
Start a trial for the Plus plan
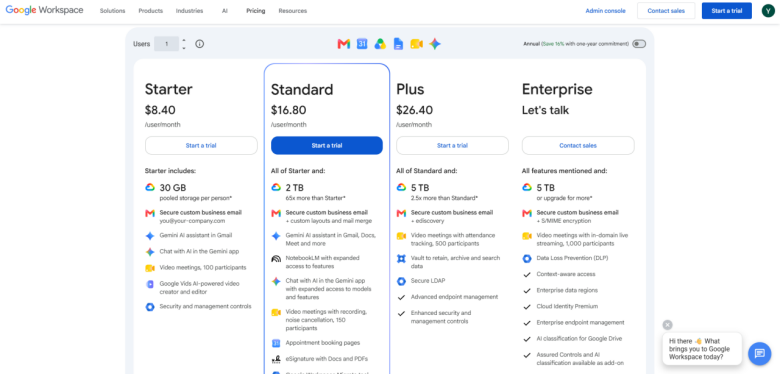coord(452,146)
